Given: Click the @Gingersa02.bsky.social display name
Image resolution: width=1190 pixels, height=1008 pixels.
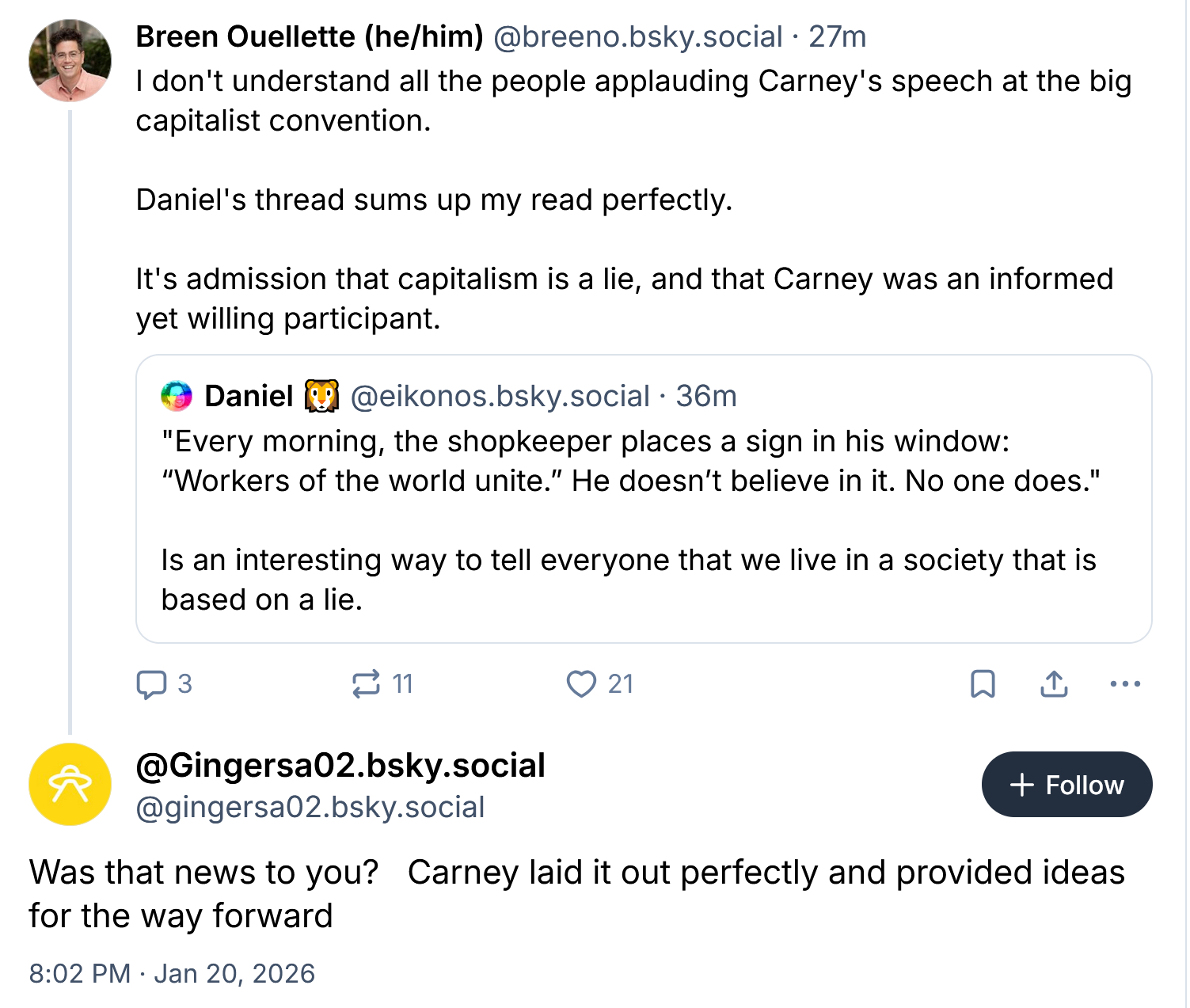Looking at the screenshot, I should 340,766.
